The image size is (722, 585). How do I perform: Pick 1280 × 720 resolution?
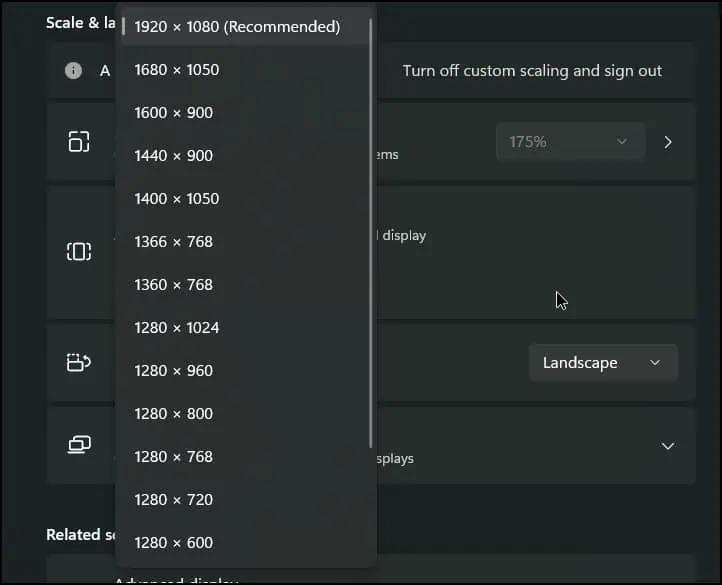point(174,500)
